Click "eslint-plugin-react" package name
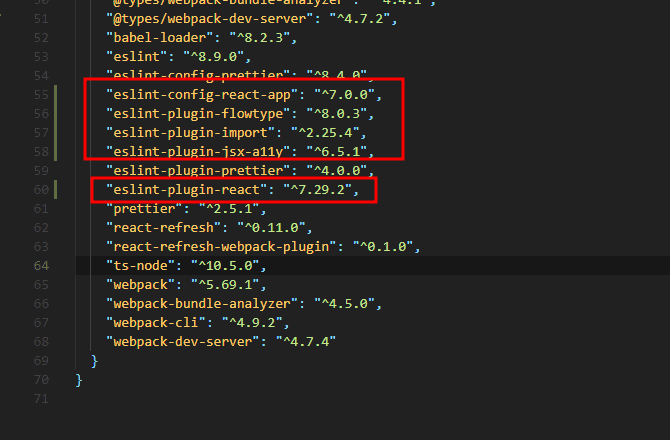 187,190
